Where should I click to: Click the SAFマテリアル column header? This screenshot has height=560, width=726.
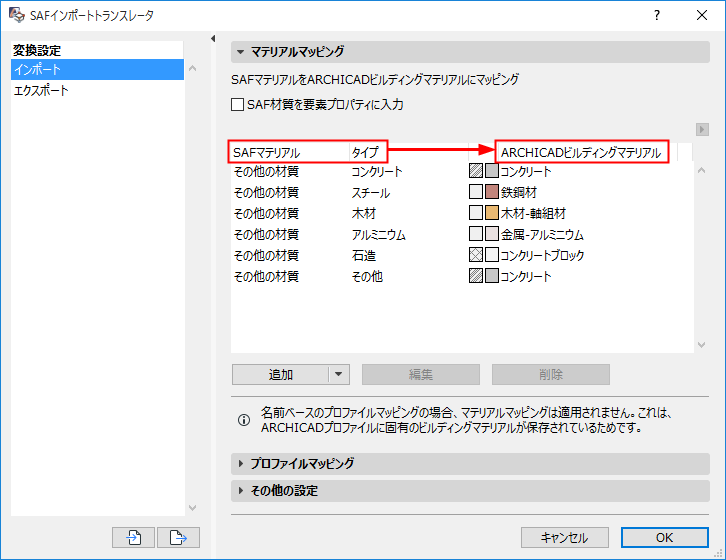pos(289,152)
